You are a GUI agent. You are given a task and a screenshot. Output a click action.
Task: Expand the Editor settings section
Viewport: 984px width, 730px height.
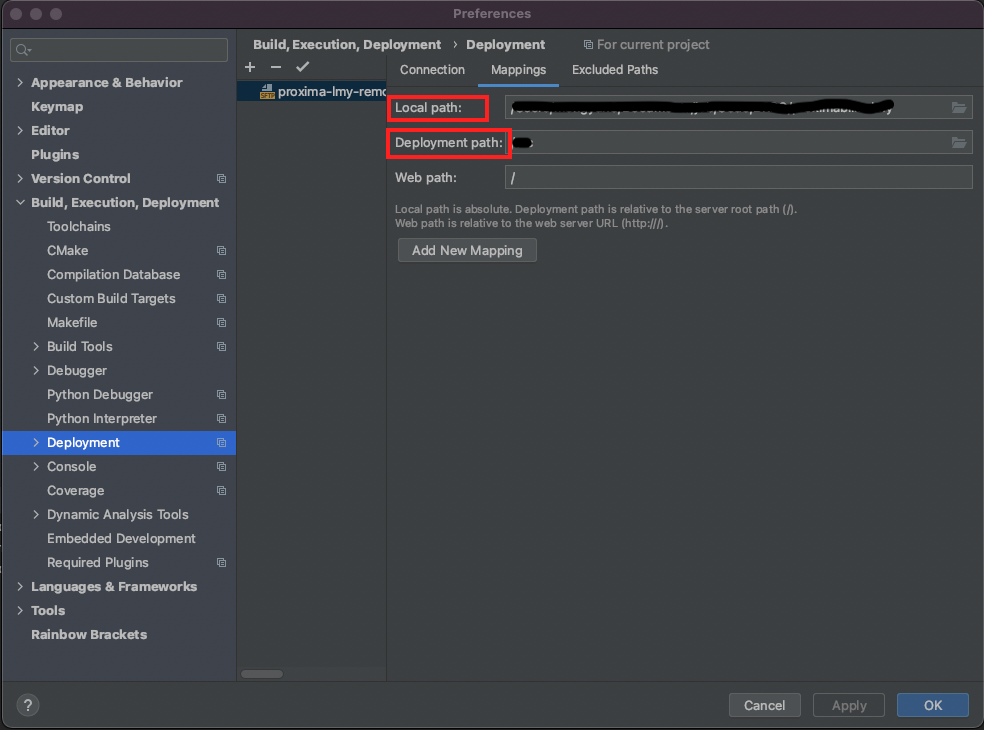pos(20,130)
